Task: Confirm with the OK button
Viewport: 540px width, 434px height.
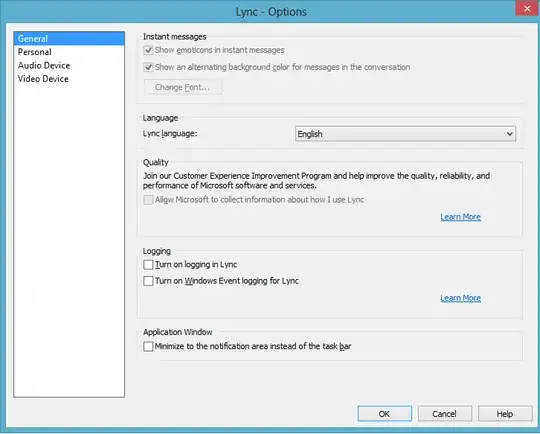Action: [x=385, y=414]
